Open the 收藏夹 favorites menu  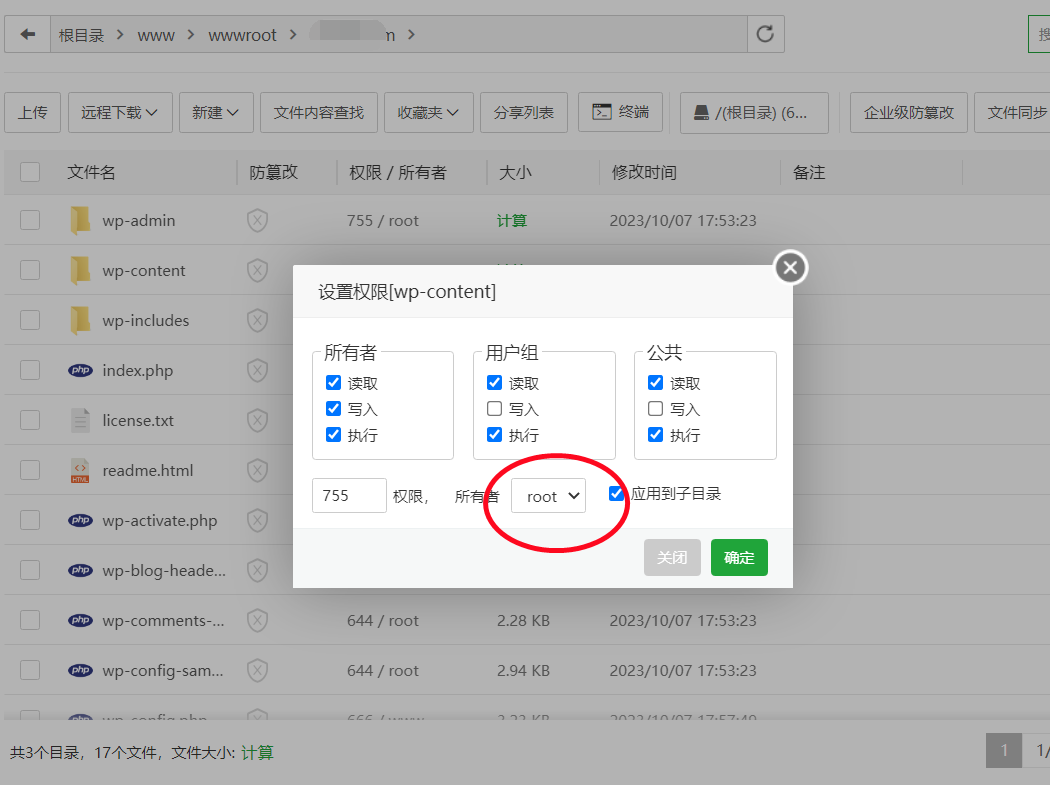[x=429, y=112]
